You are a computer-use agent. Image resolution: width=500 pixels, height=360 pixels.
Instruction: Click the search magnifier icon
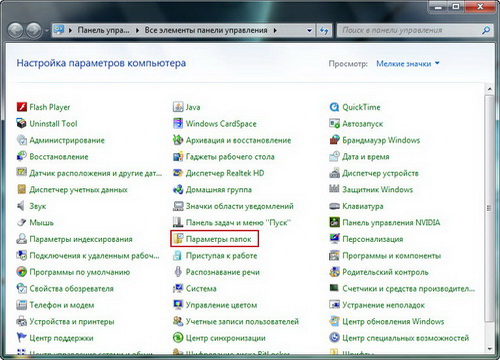(x=486, y=30)
